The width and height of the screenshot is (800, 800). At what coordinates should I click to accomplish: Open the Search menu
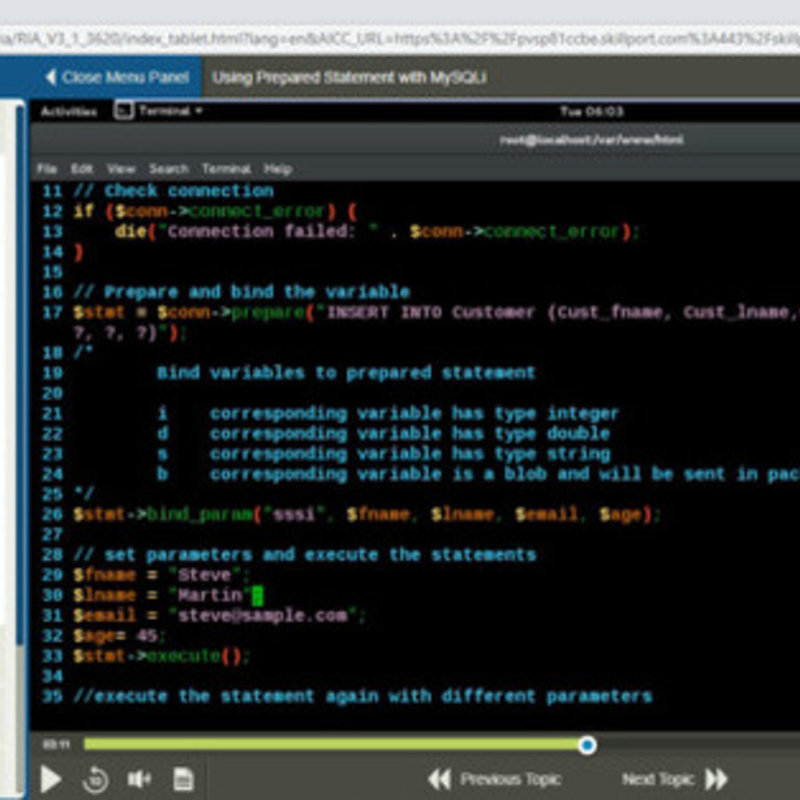click(169, 169)
